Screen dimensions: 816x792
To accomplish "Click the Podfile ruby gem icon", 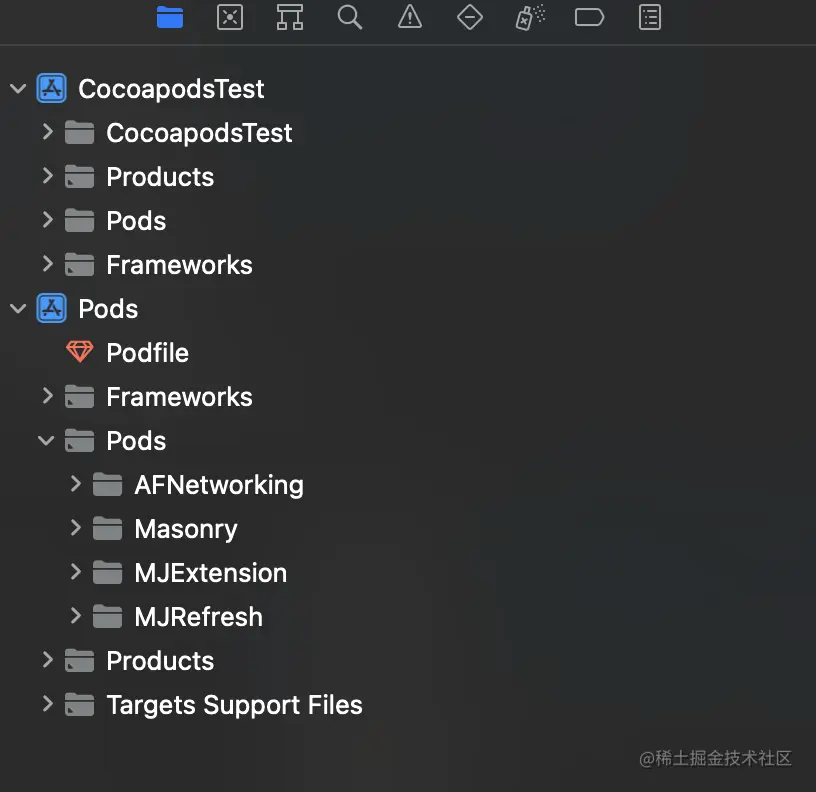I will click(80, 352).
